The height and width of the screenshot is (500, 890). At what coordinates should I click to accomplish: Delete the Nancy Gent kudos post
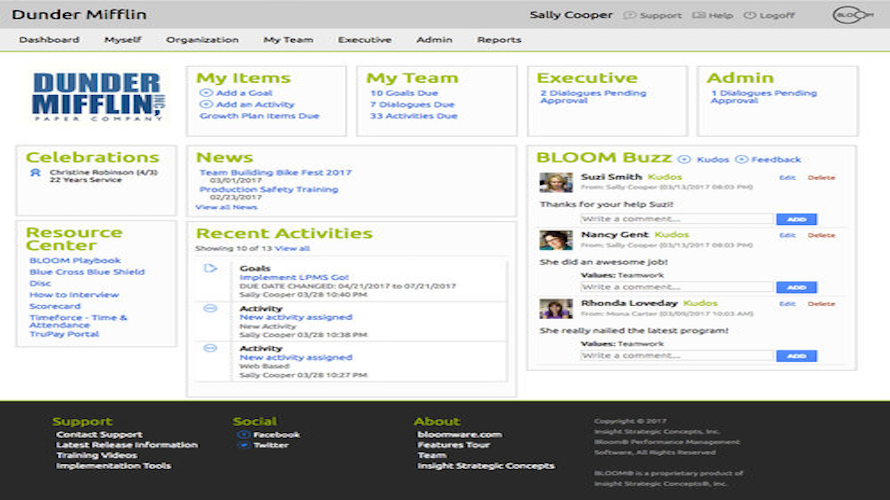point(821,235)
